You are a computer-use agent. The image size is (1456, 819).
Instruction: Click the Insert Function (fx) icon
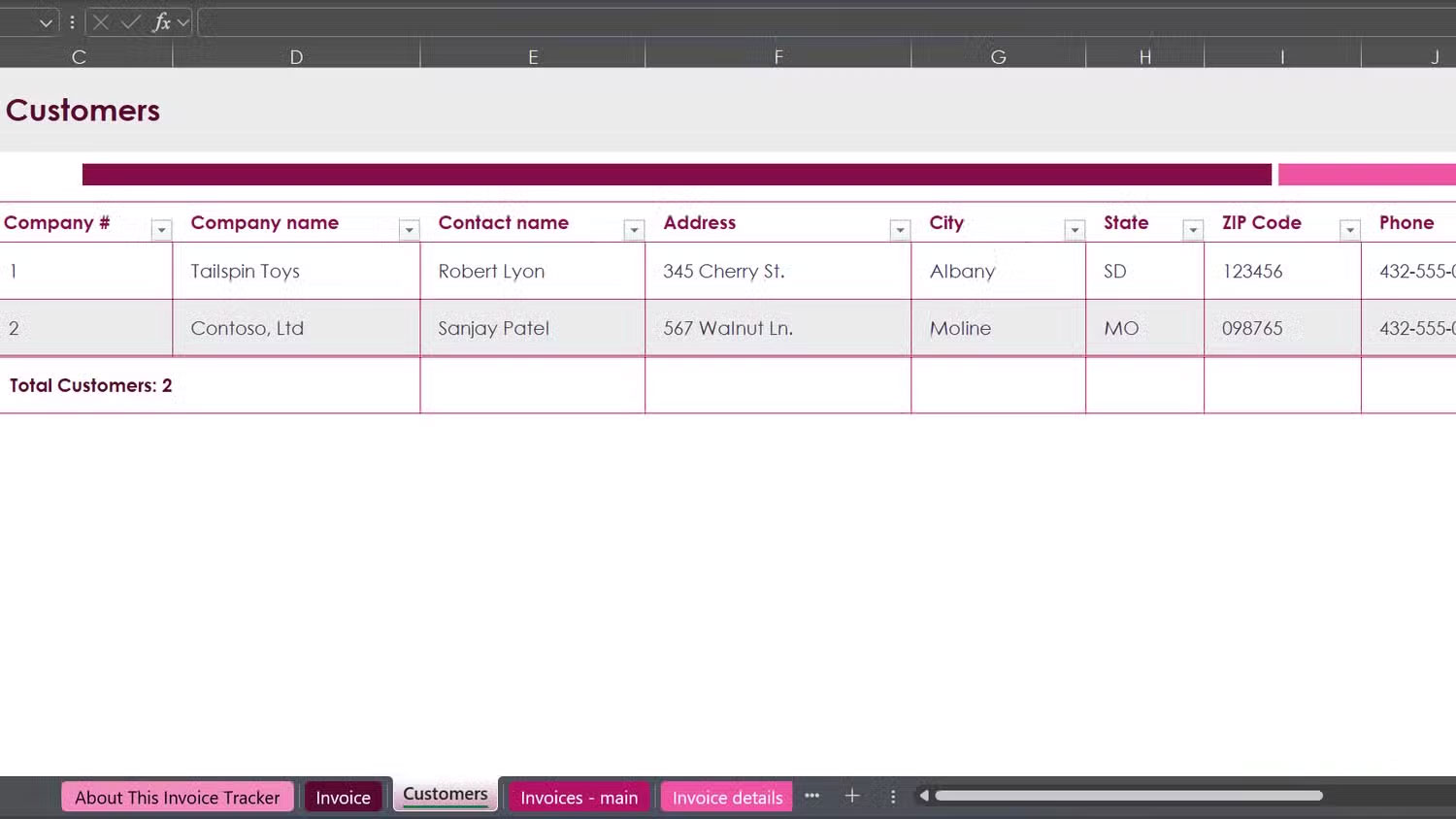(x=161, y=21)
